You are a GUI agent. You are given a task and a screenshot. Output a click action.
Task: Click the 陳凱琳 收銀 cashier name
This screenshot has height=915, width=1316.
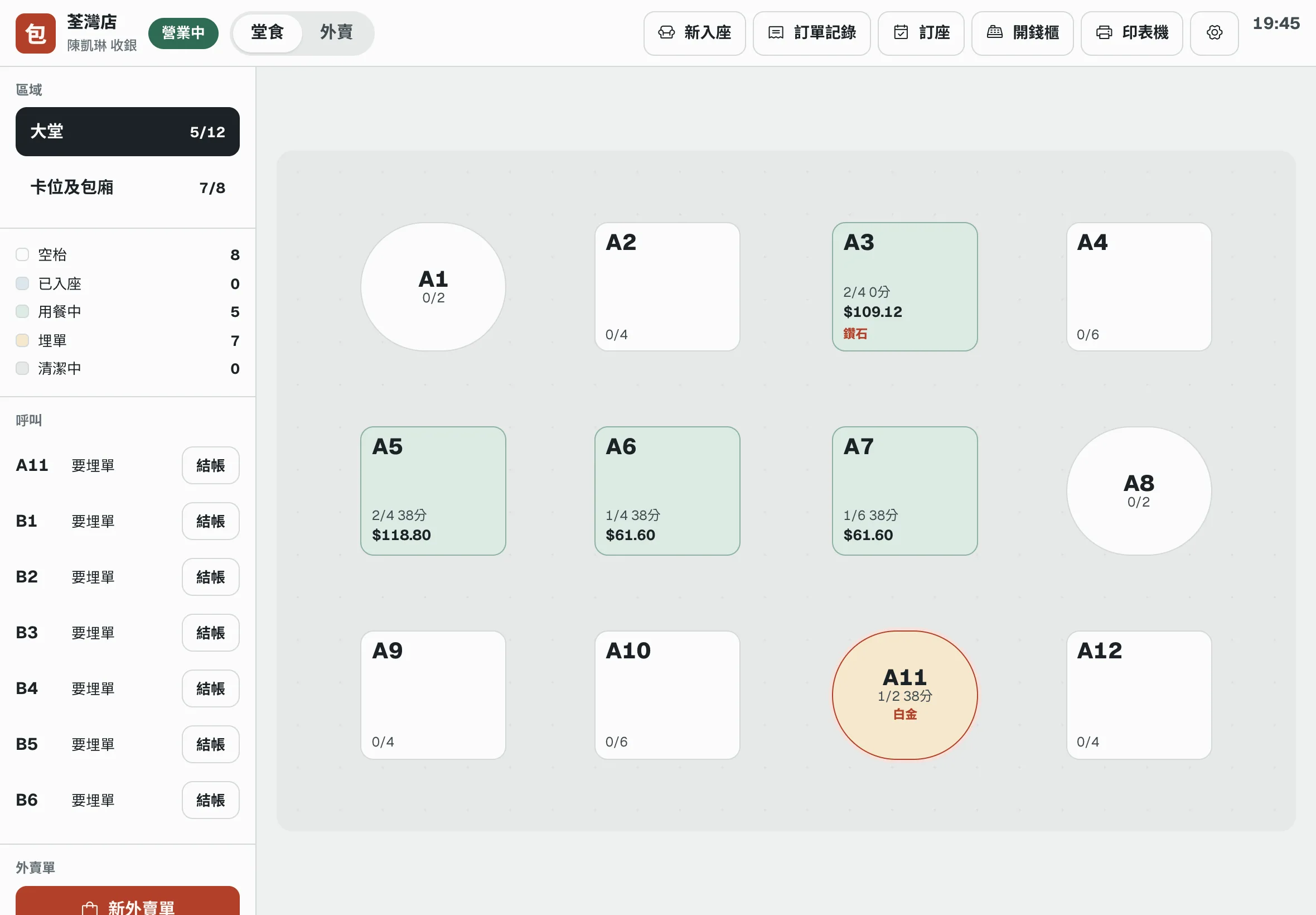pyautogui.click(x=102, y=45)
